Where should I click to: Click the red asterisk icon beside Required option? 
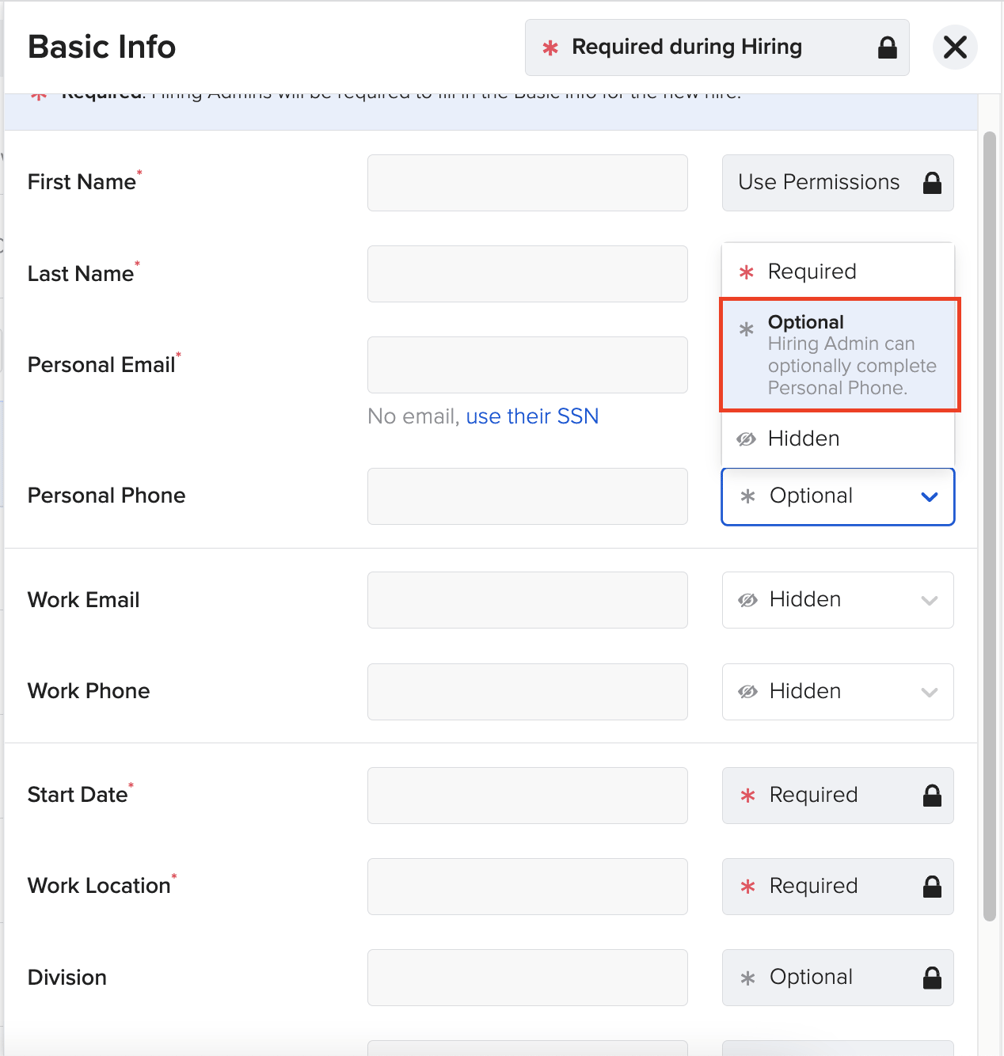pos(749,271)
